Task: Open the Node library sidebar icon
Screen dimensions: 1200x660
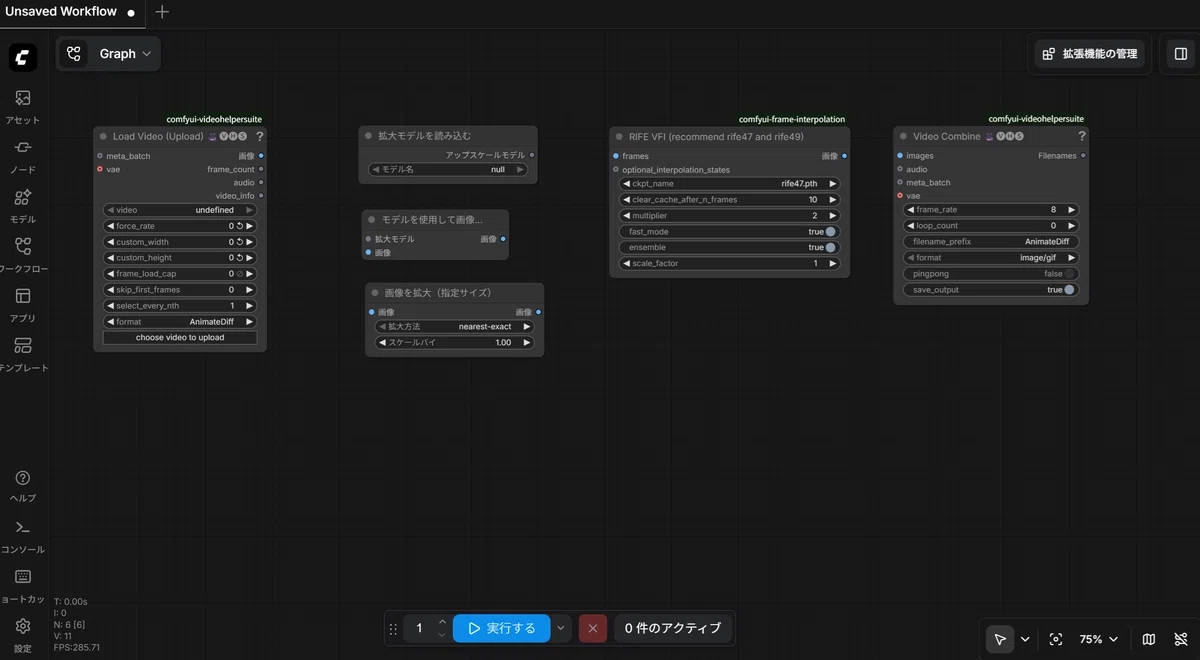Action: click(x=23, y=156)
